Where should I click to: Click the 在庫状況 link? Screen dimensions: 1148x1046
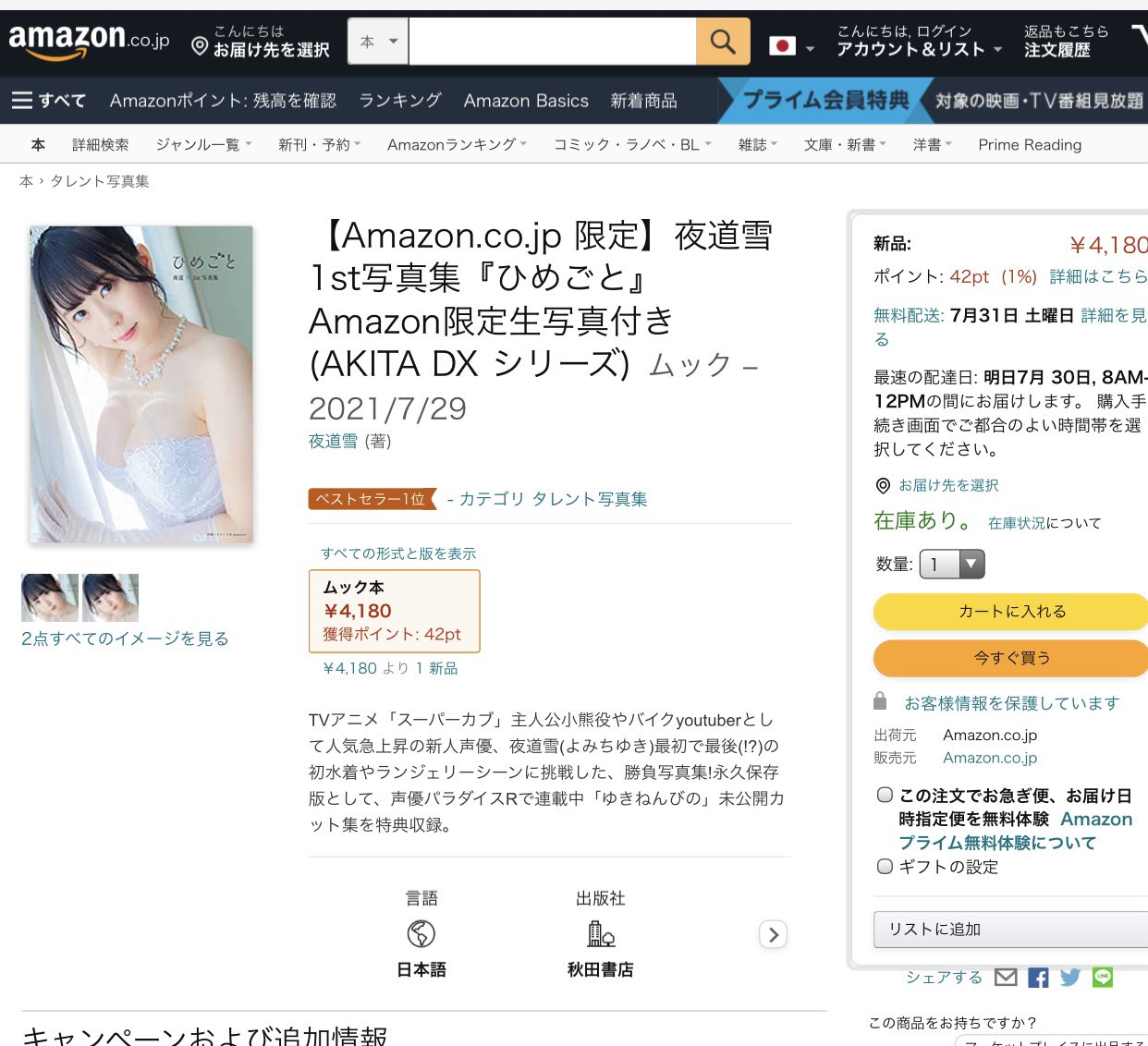click(x=1016, y=523)
